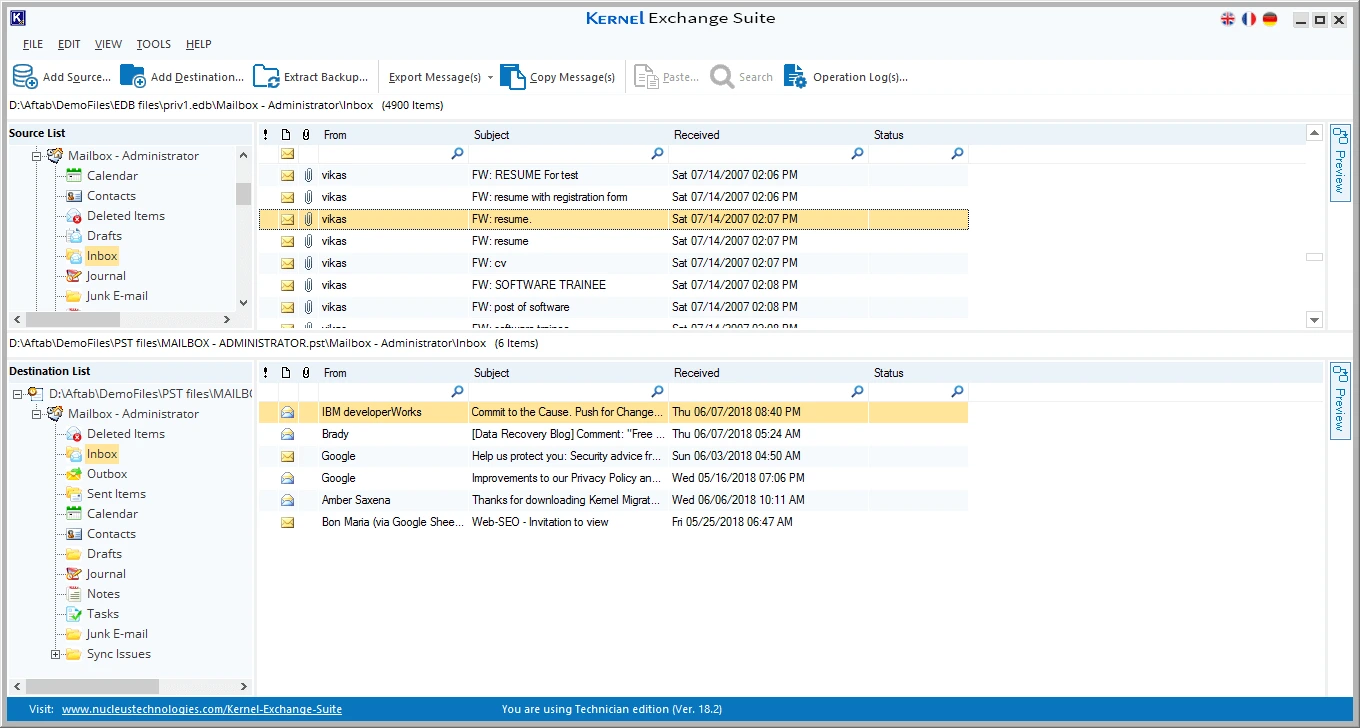Click the Add Destination icon

coord(133,77)
